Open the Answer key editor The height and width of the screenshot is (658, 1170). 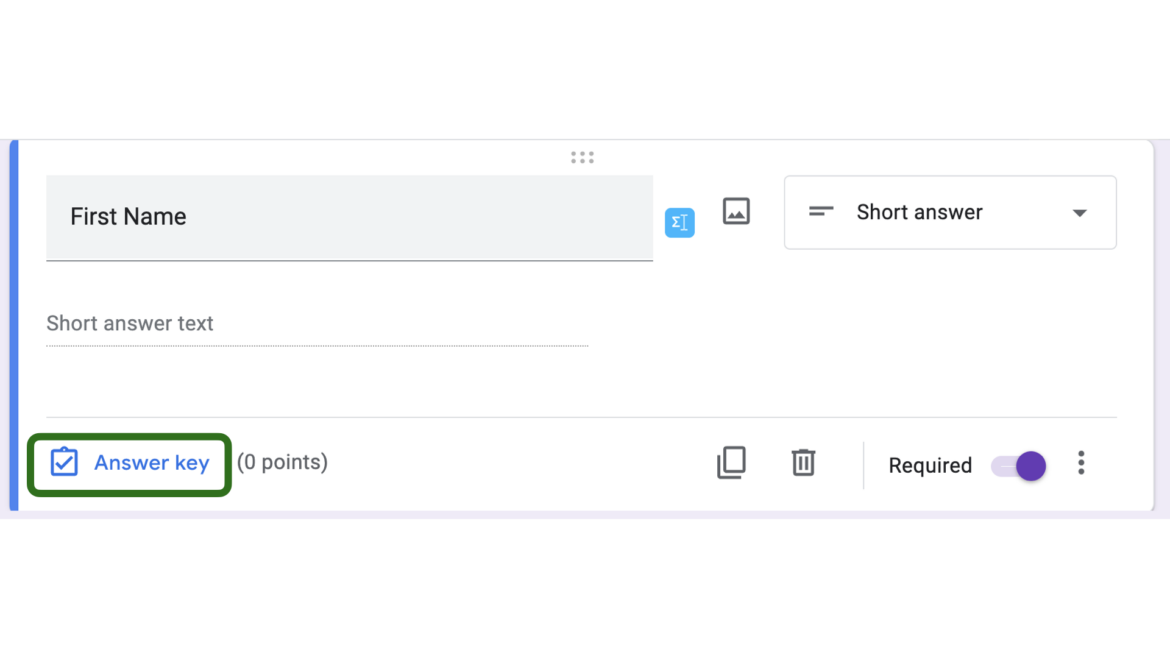[x=151, y=462]
